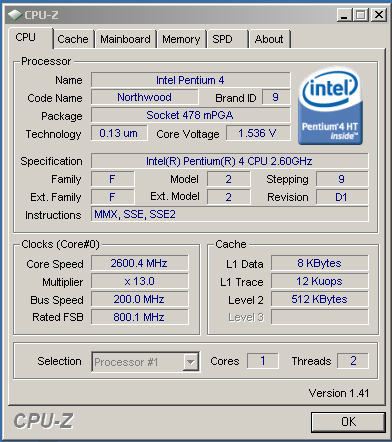Click the Ext. Family value field
This screenshot has width=392, height=442.
[113, 197]
